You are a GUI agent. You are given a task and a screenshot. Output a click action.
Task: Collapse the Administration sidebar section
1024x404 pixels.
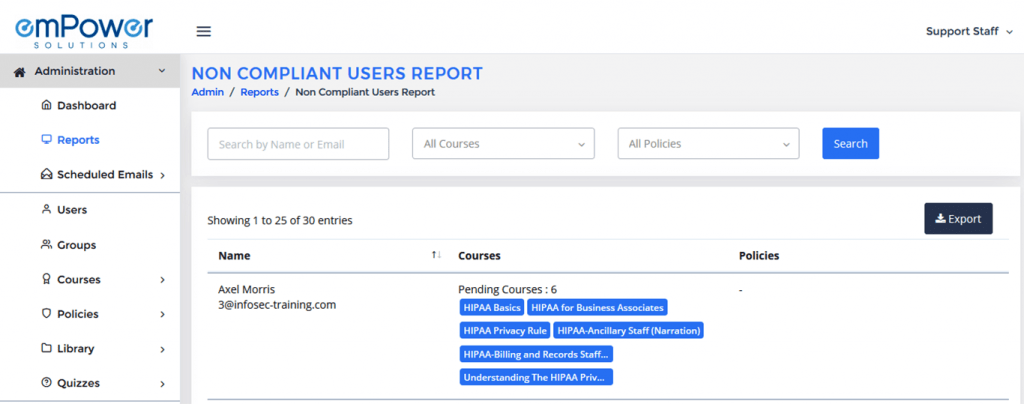click(x=162, y=71)
